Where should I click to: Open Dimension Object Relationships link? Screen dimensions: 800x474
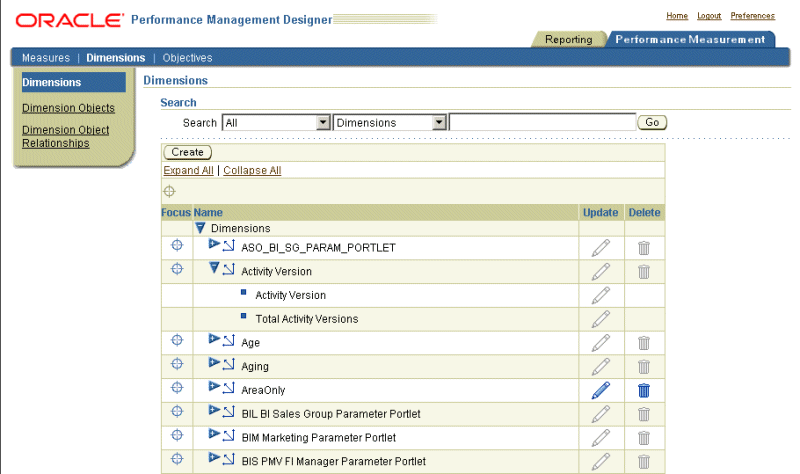click(66, 136)
